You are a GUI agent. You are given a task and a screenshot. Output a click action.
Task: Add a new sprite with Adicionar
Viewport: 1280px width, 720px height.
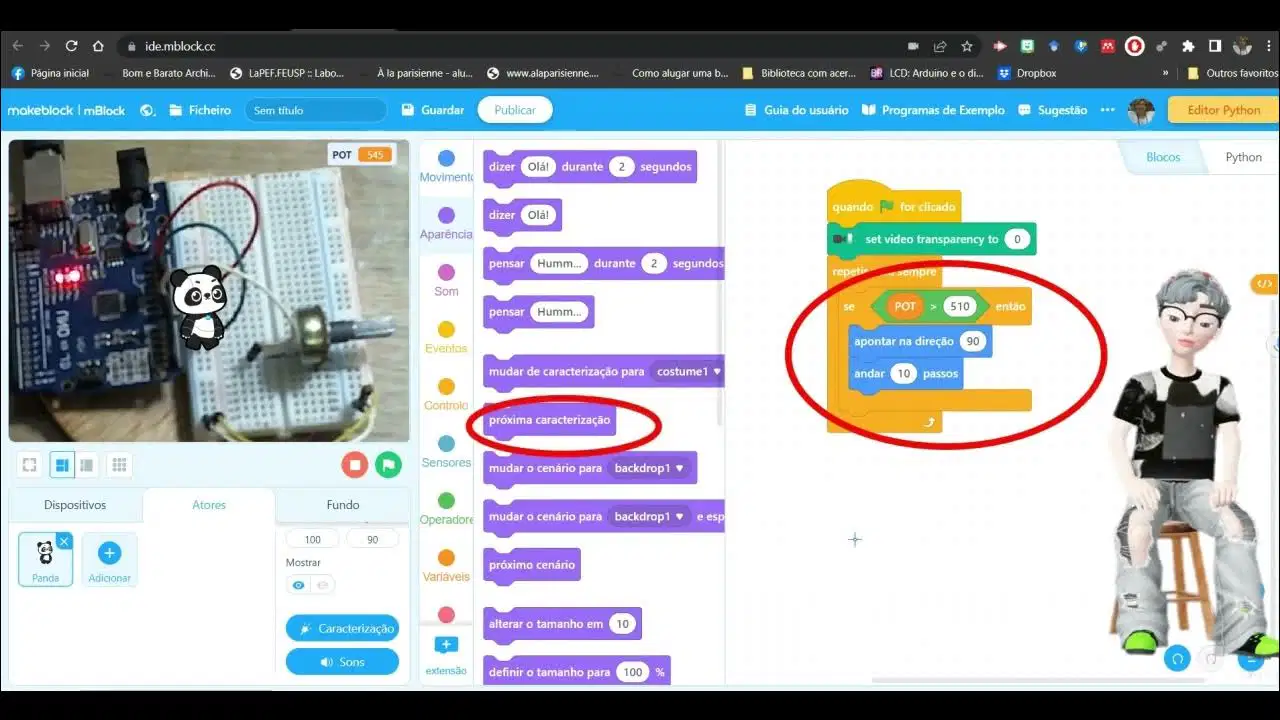click(109, 559)
